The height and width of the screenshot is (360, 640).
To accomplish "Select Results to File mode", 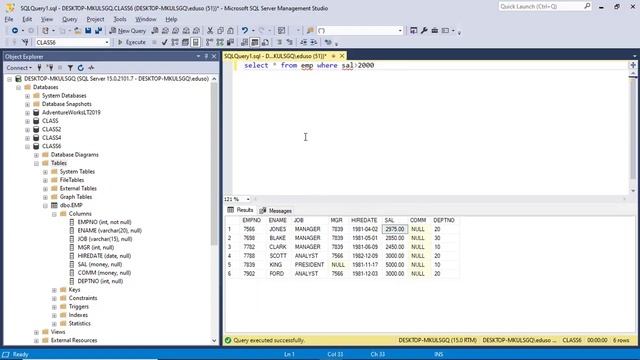I will click(265, 42).
